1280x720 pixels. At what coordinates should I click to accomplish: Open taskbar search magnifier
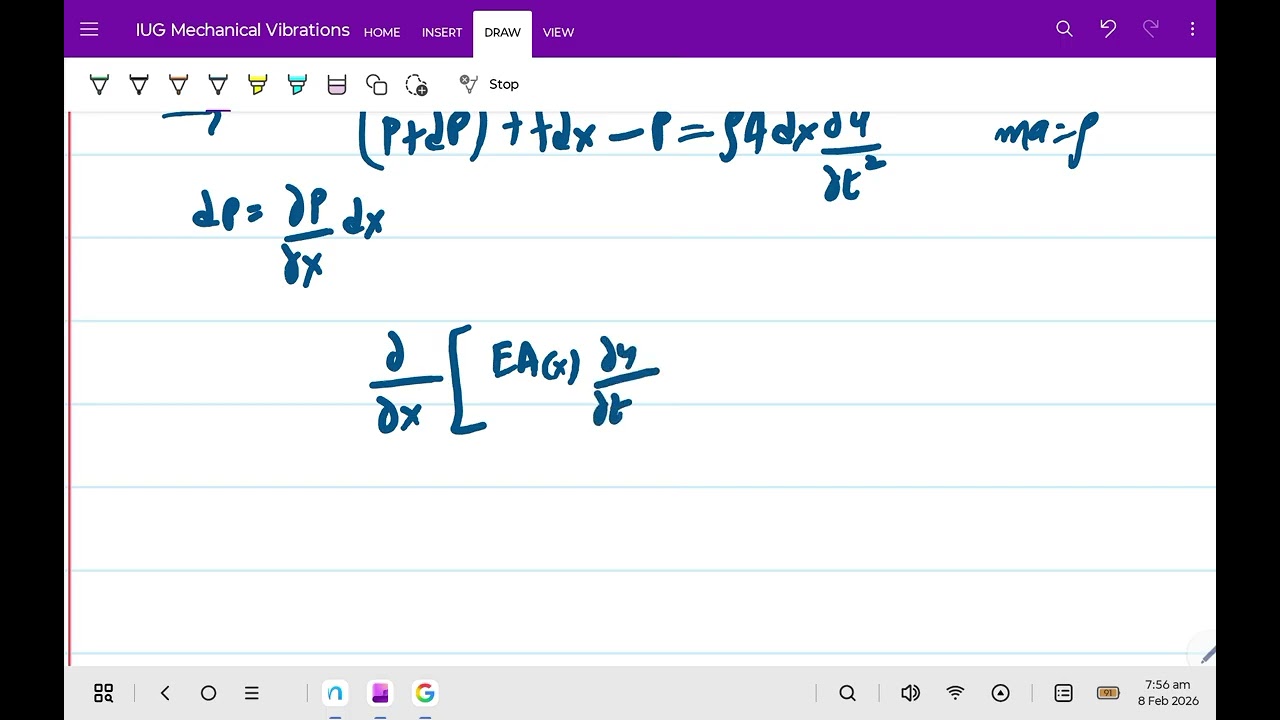coord(848,693)
